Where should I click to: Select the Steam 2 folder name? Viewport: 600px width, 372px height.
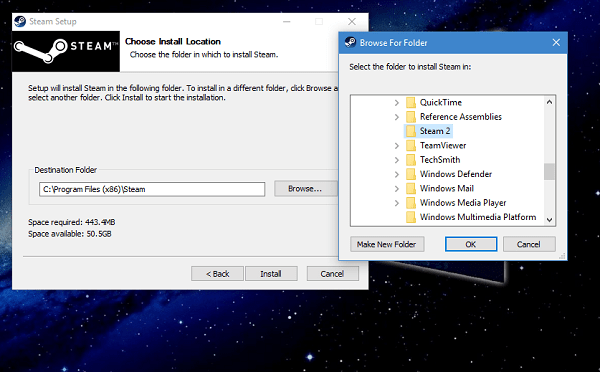[x=435, y=131]
